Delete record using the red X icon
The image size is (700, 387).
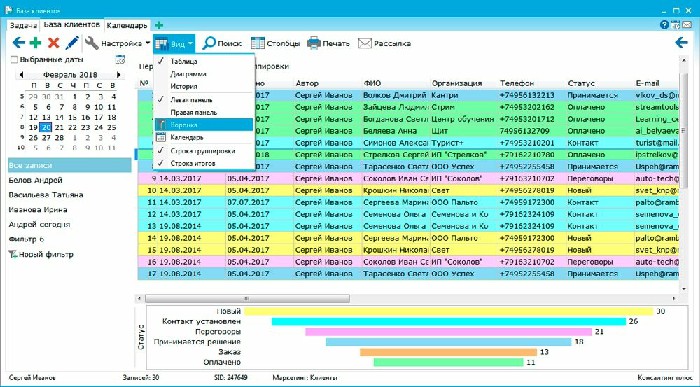[54, 43]
